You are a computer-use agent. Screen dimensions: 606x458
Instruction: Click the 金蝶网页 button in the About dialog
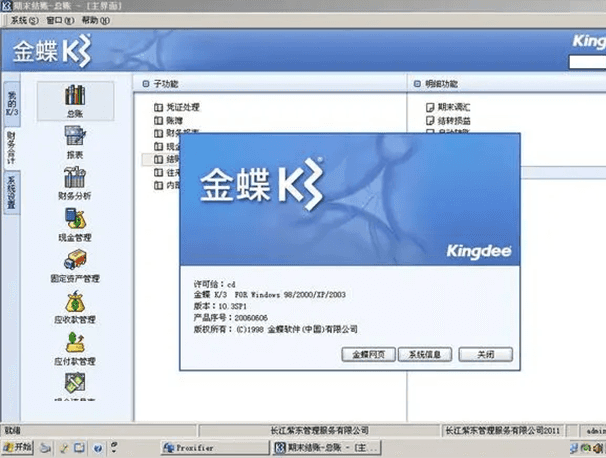367,355
